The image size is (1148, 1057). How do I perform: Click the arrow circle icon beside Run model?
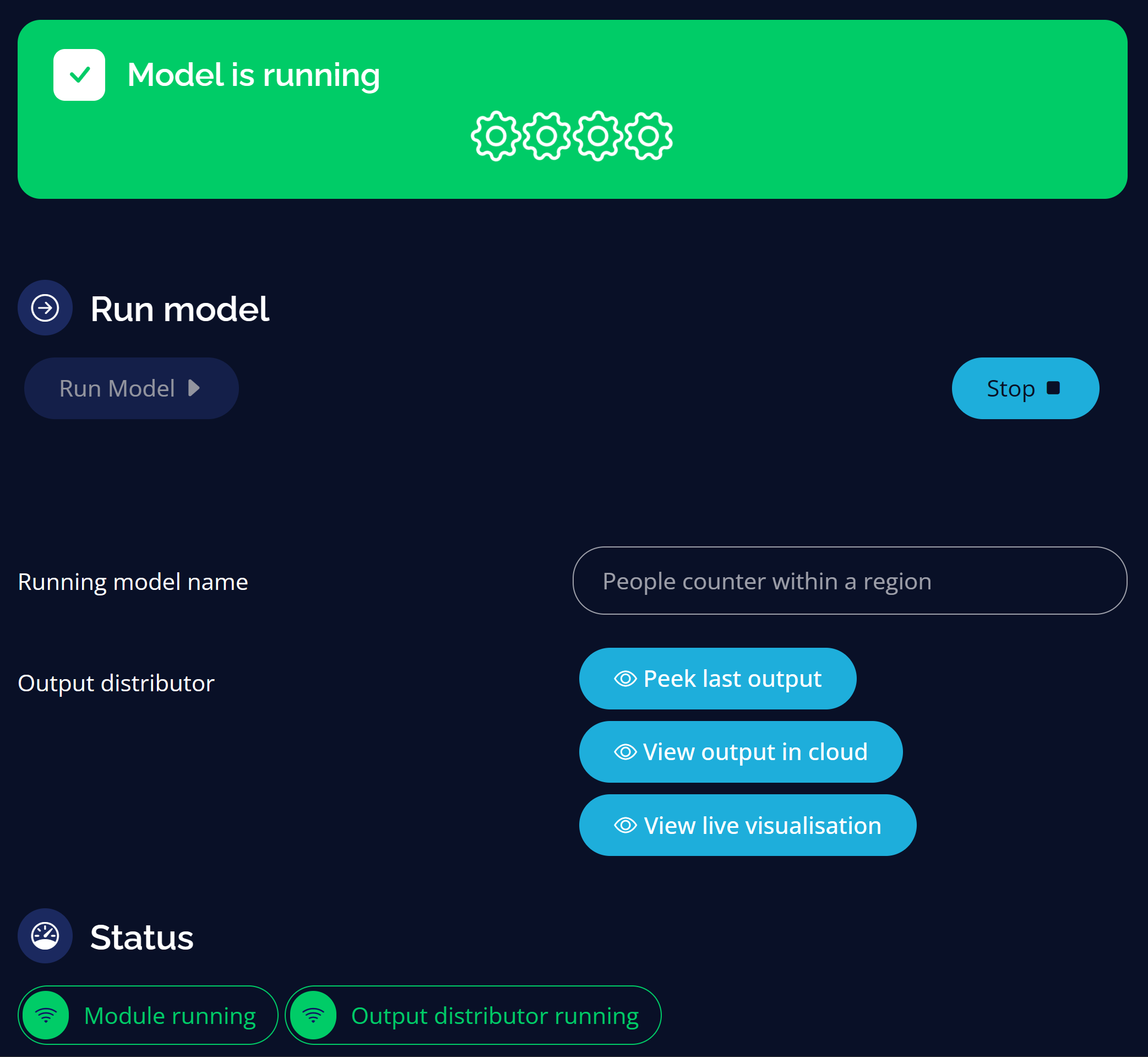(45, 308)
